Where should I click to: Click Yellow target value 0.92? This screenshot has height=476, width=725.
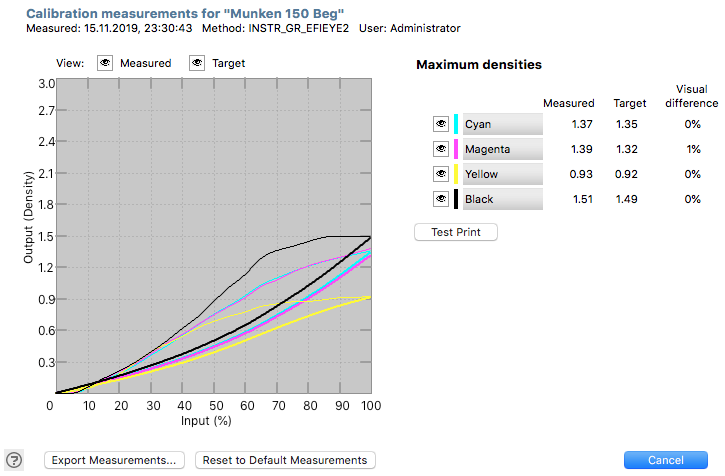(626, 174)
